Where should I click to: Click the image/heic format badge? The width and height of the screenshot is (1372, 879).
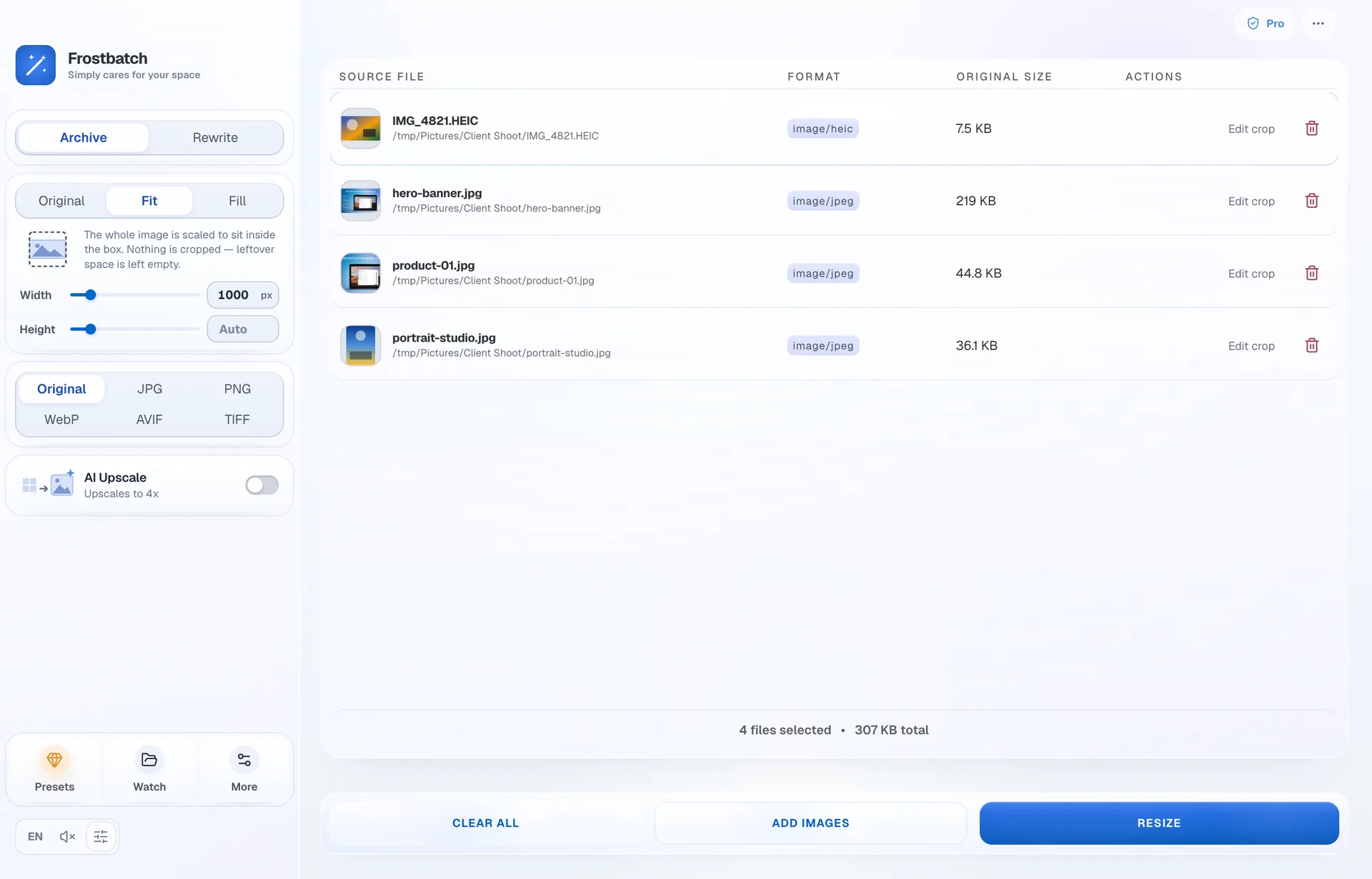coord(822,129)
